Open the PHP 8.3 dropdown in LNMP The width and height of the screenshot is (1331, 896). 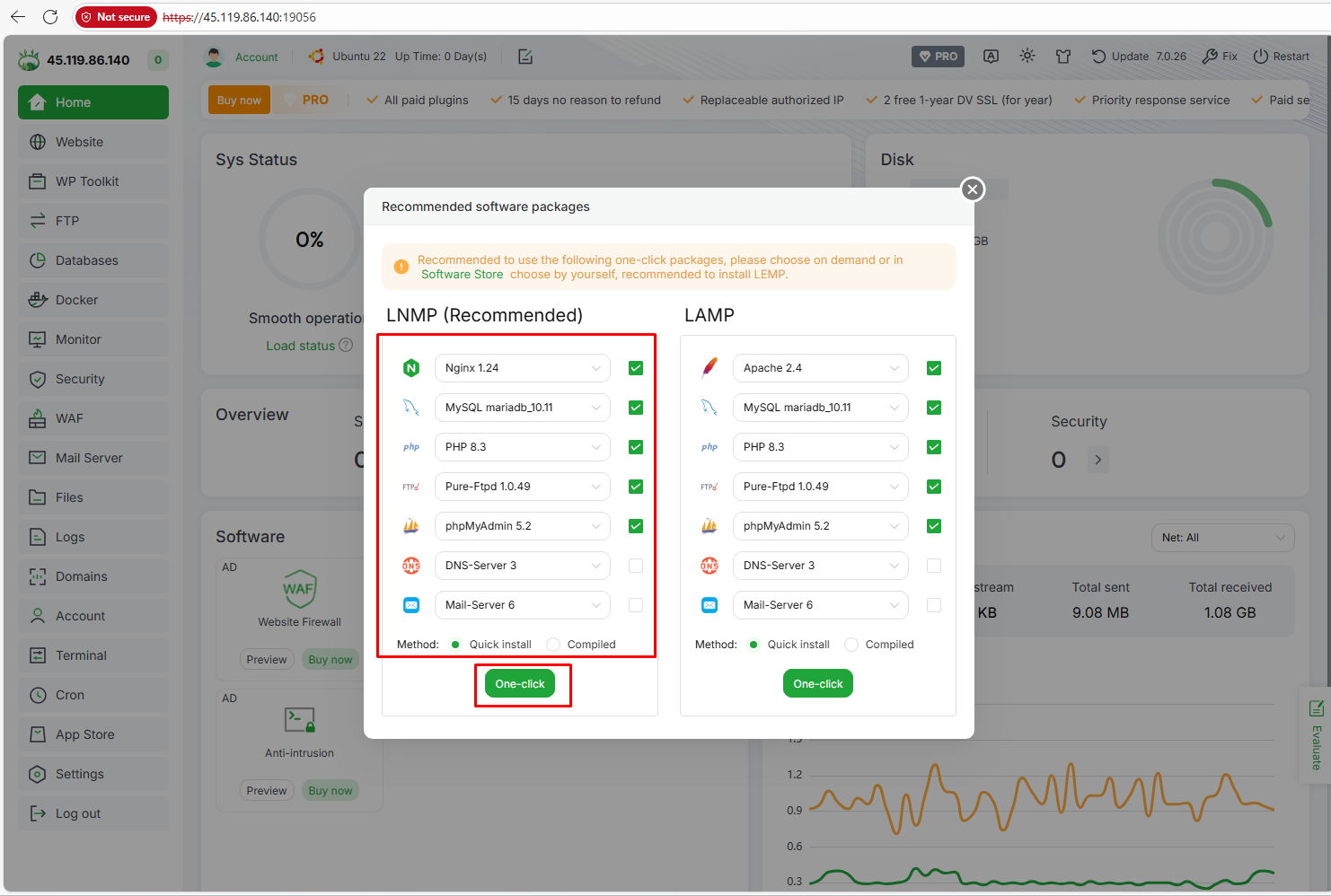click(522, 447)
